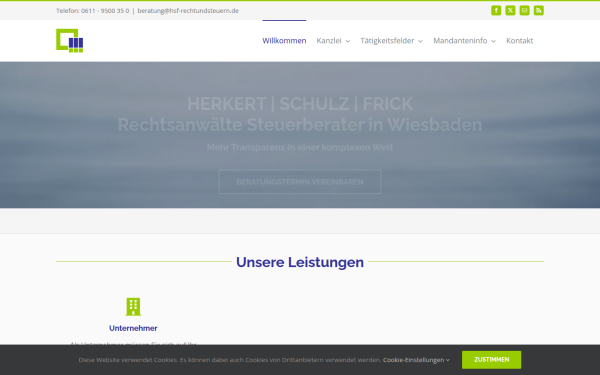Click the email envelope social icon

pos(524,10)
